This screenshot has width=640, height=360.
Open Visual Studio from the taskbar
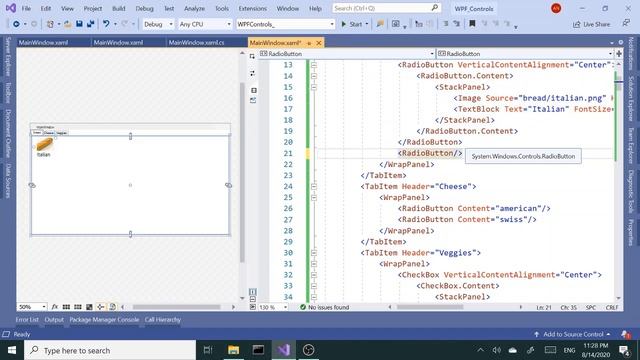coord(284,350)
